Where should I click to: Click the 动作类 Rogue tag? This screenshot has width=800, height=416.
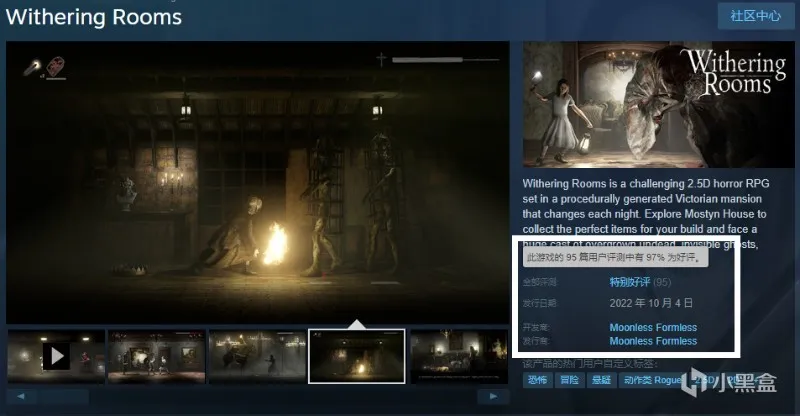(x=653, y=380)
